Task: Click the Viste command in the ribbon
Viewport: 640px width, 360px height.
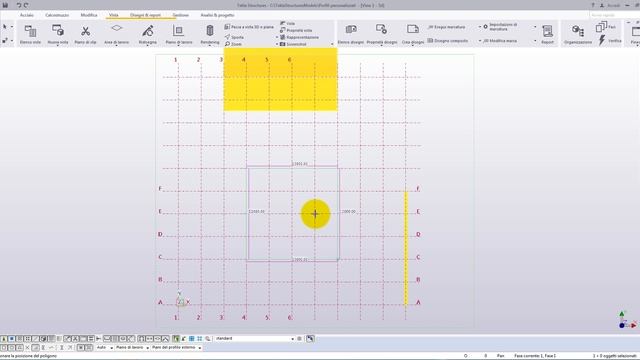Action: tap(288, 23)
